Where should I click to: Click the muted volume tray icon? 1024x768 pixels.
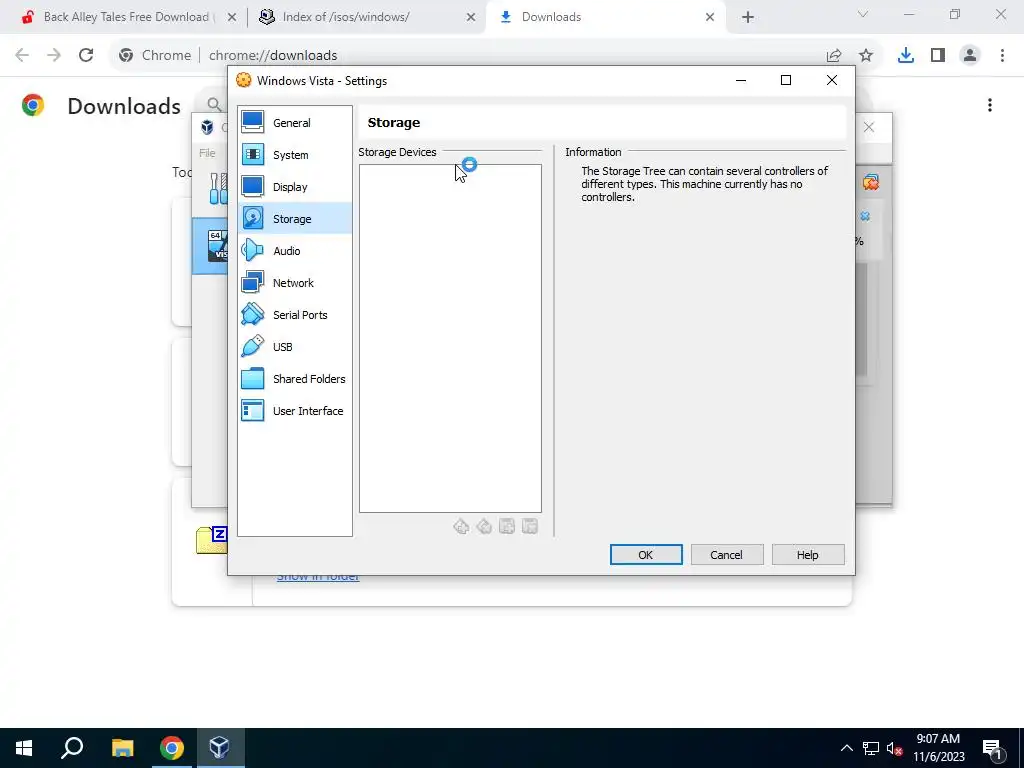tap(894, 748)
